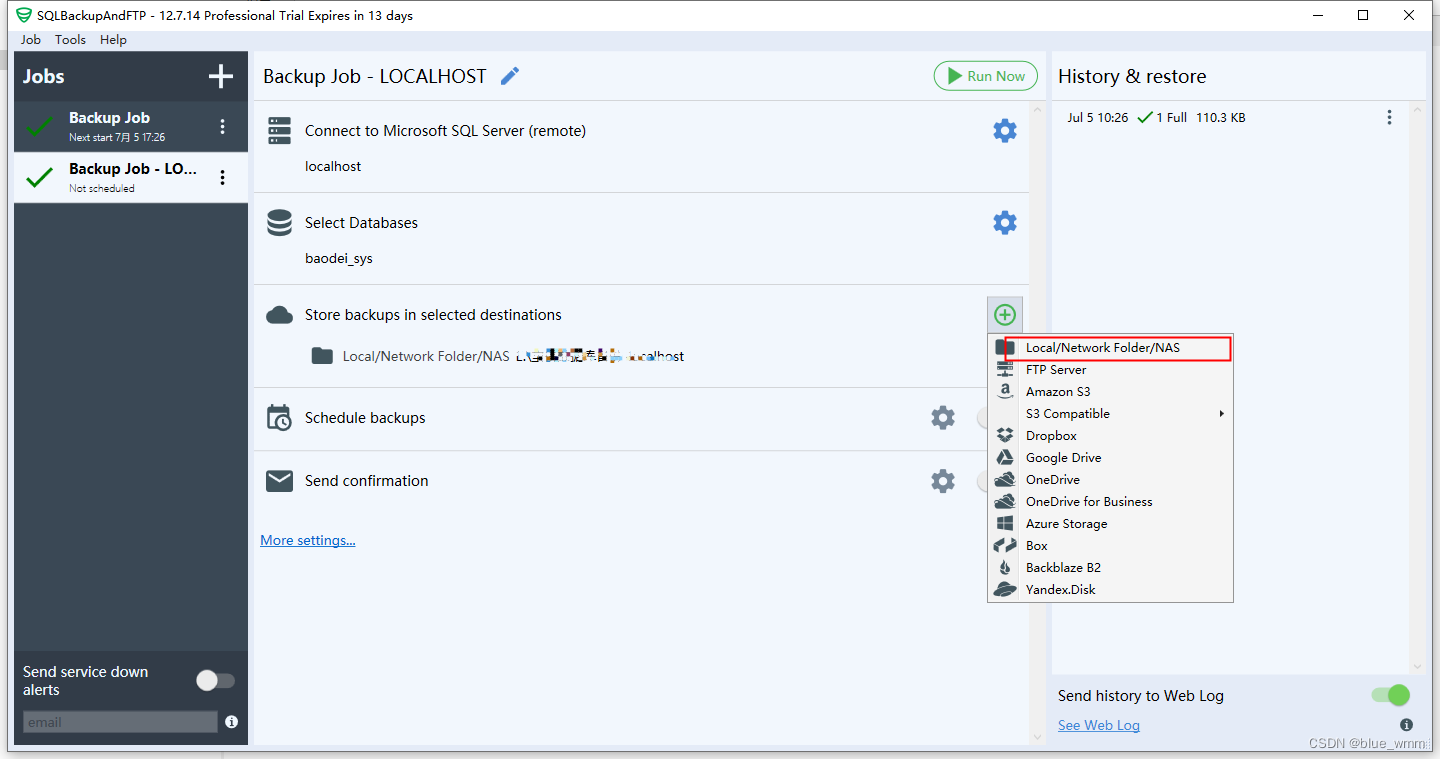This screenshot has width=1440, height=759.
Task: Edit job name with pencil icon
Action: 510,76
